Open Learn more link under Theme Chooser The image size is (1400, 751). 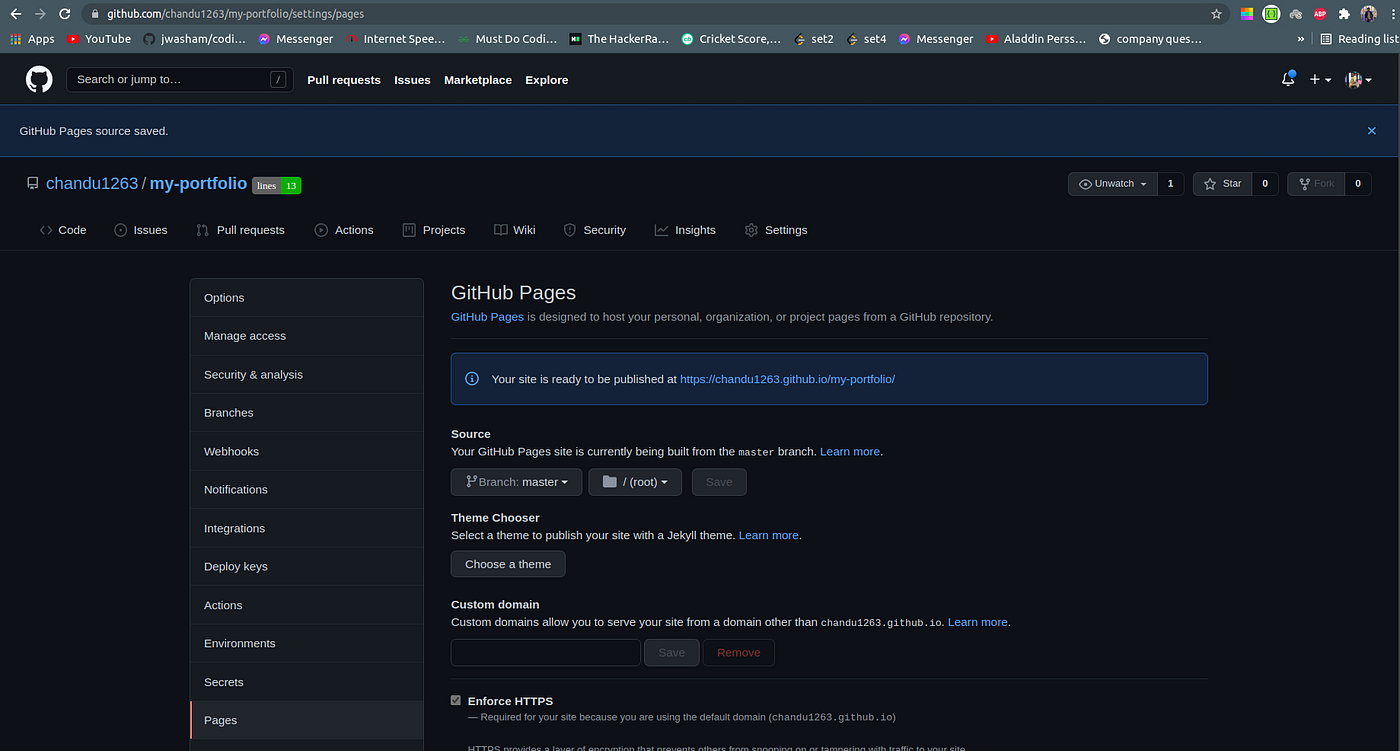(x=768, y=536)
